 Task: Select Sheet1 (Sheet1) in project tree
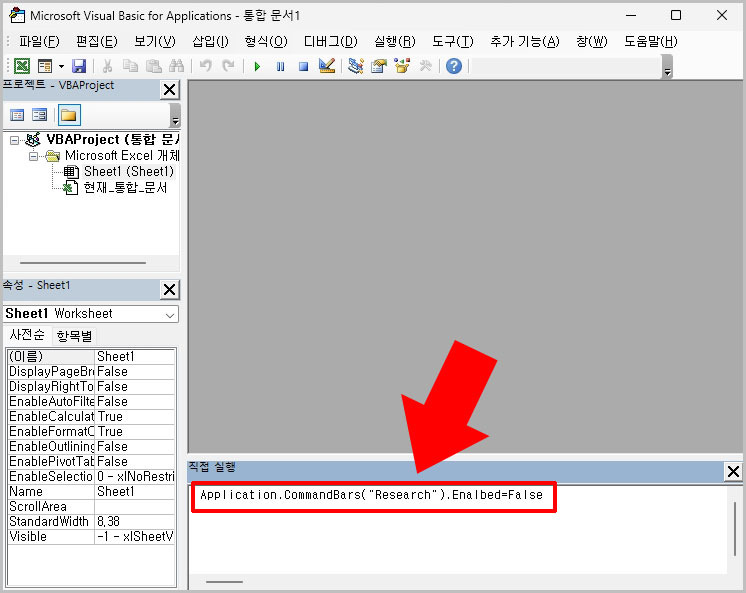tap(129, 171)
